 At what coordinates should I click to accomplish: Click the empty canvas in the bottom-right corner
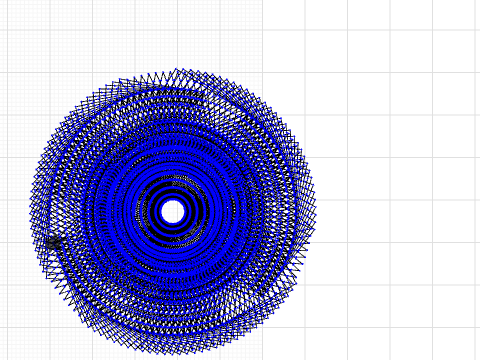click(x=433, y=333)
